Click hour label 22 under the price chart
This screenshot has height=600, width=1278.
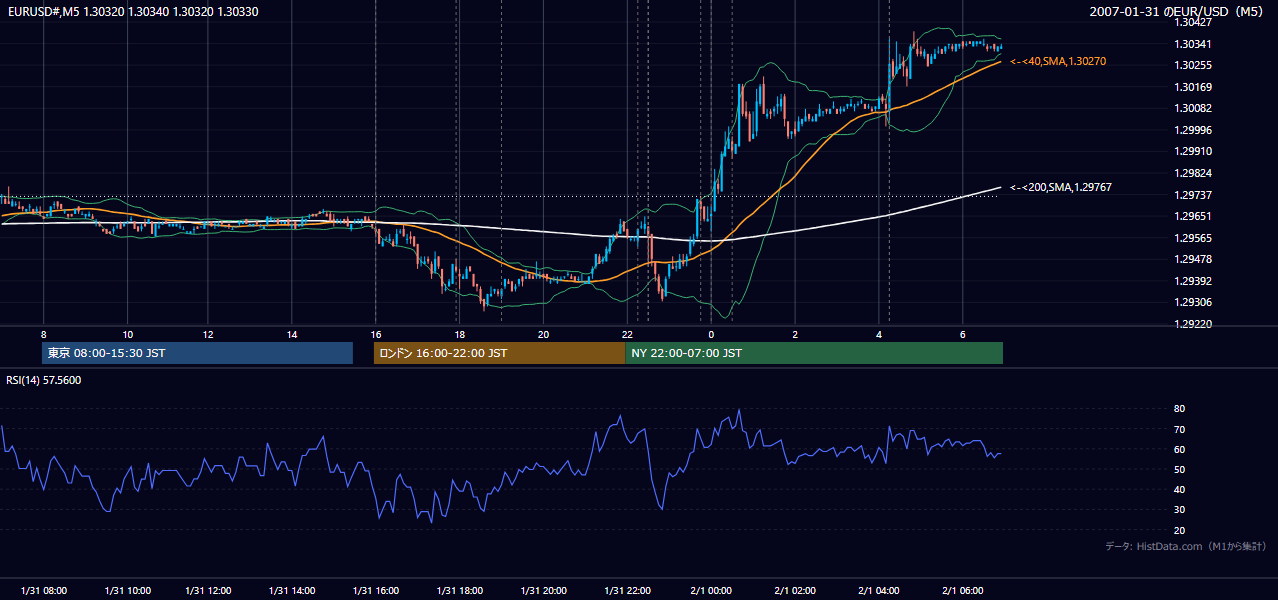pos(627,334)
